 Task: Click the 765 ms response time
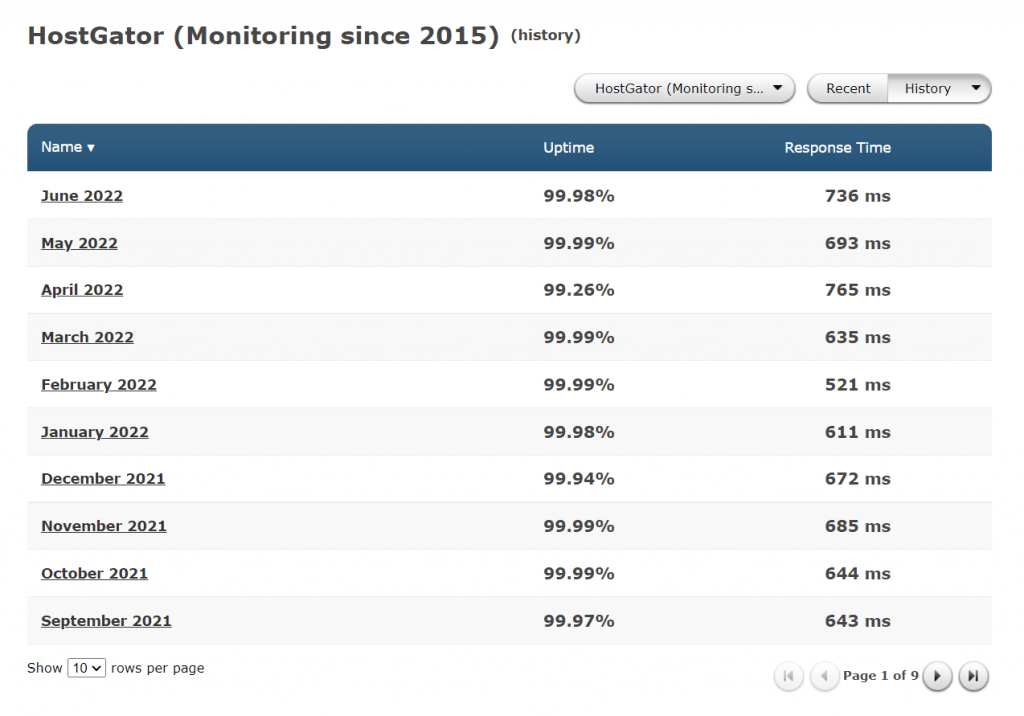(857, 290)
